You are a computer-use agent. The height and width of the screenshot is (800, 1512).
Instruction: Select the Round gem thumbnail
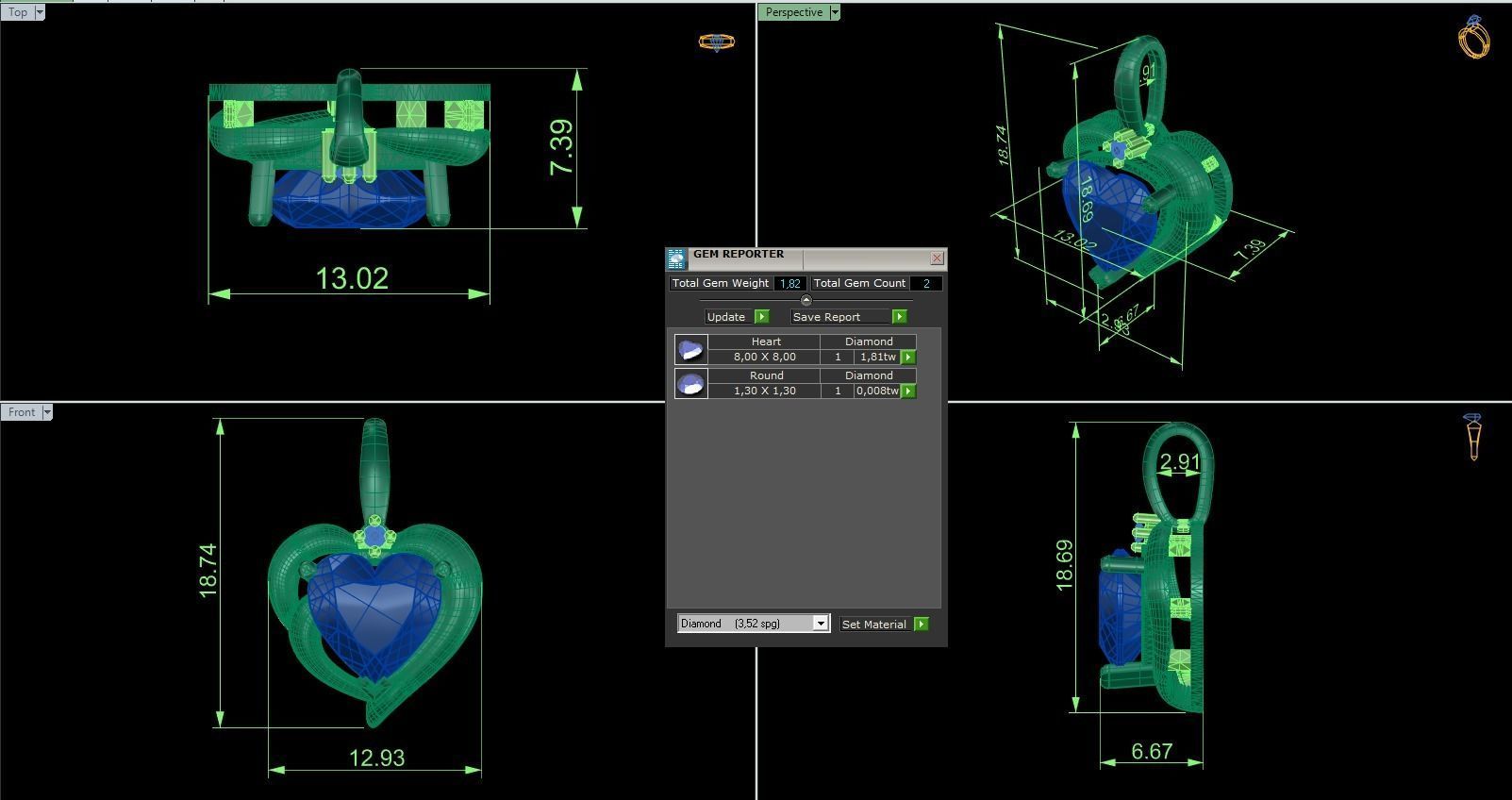pyautogui.click(x=691, y=383)
